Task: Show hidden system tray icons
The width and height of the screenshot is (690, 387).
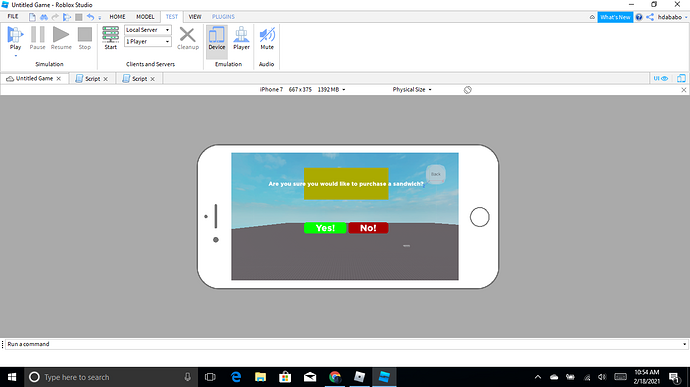Action: click(538, 377)
